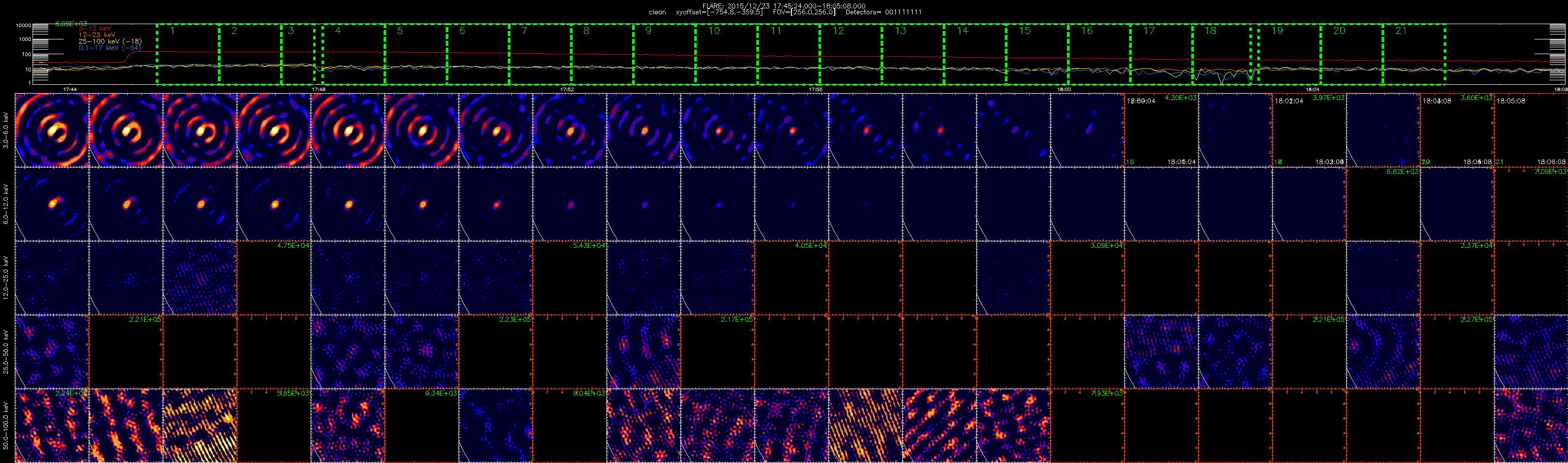Click the green '3.09E+04' panel value
The width and height of the screenshot is (1568, 463).
(1106, 245)
